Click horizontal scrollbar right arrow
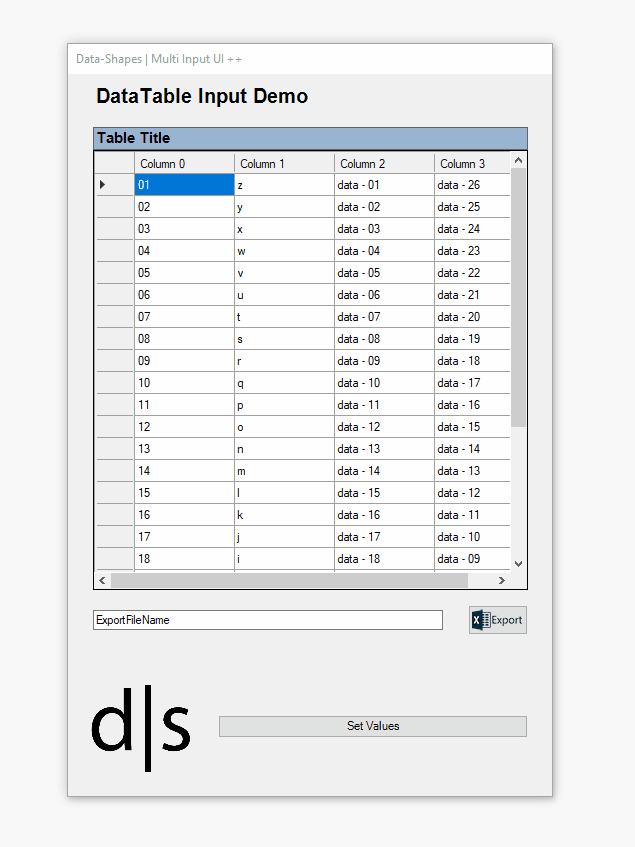Viewport: 635px width, 847px height. [x=502, y=580]
